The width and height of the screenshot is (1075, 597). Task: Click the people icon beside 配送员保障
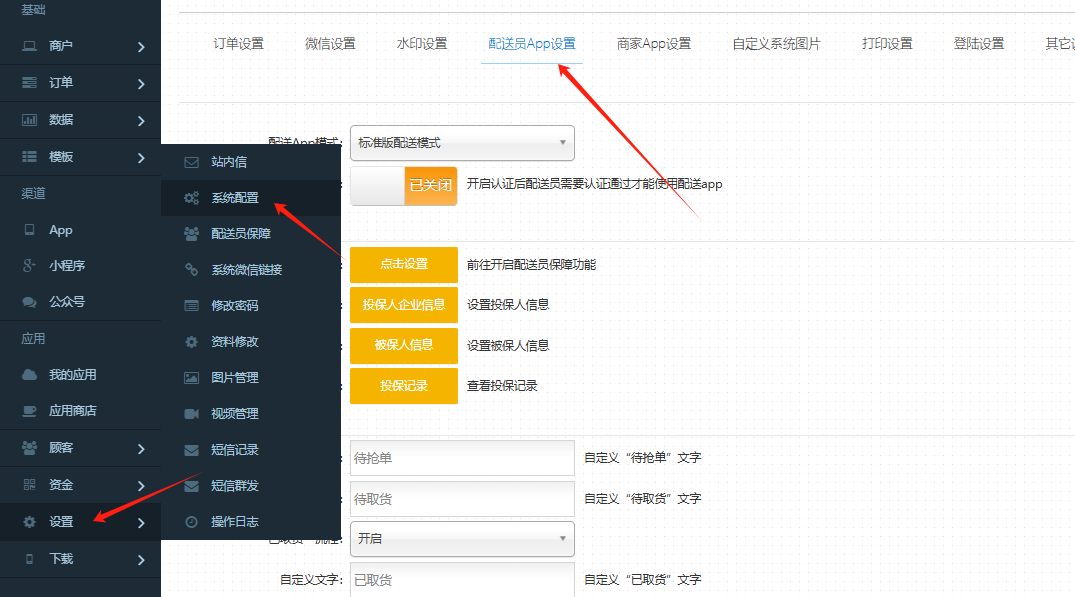[x=191, y=234]
